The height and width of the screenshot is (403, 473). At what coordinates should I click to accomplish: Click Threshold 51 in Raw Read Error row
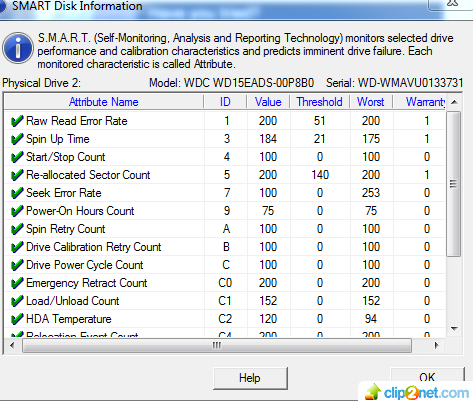tap(319, 121)
